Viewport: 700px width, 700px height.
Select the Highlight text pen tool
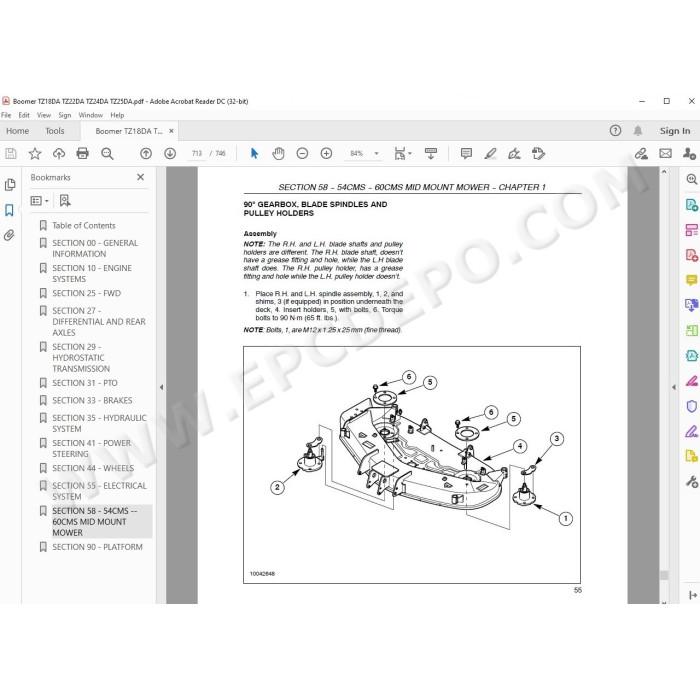coord(490,154)
